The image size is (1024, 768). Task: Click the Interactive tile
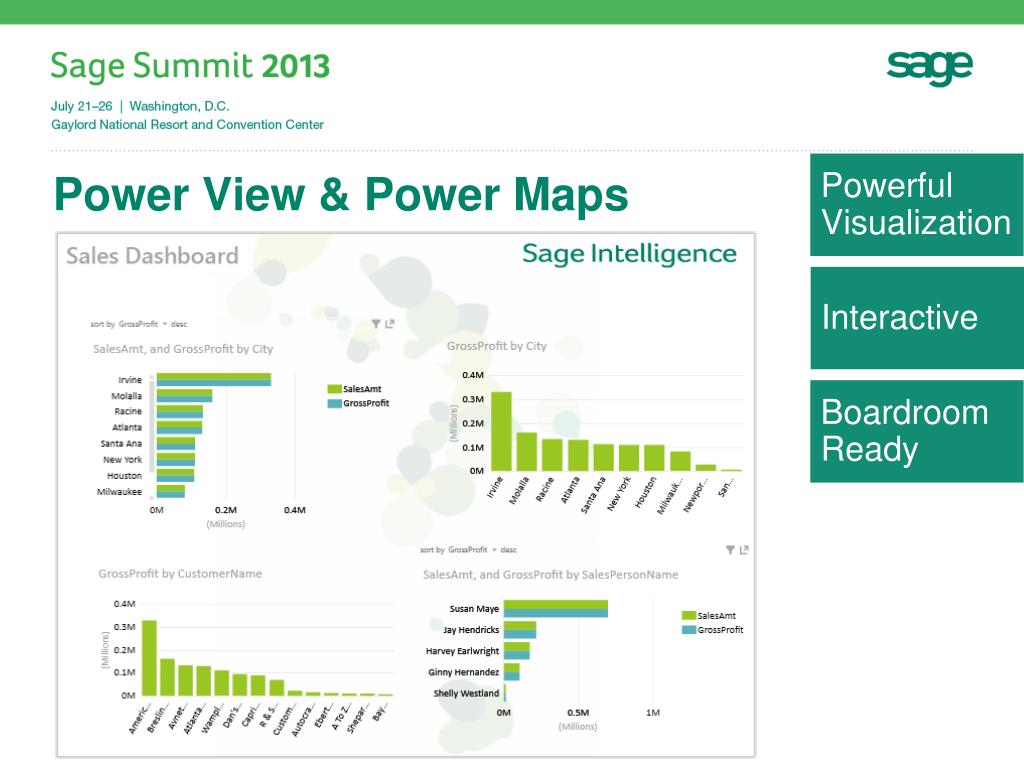[x=917, y=317]
